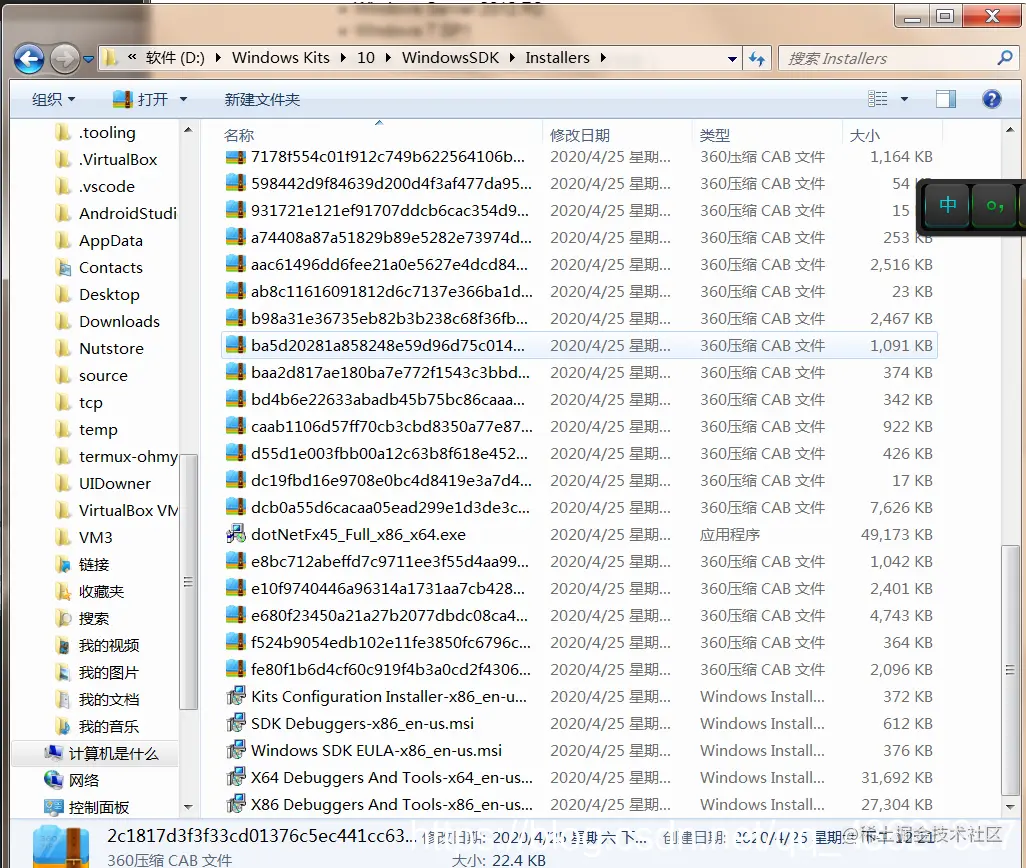This screenshot has height=868, width=1026.
Task: Click the 网络 globe icon
Action: click(x=53, y=780)
